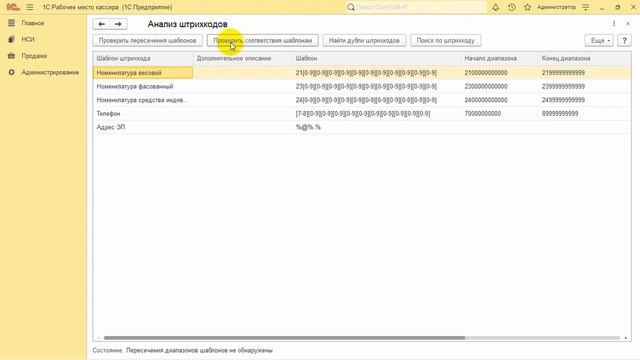This screenshot has height=360, width=640.
Task: Go back with the left arrow
Action: (101, 24)
